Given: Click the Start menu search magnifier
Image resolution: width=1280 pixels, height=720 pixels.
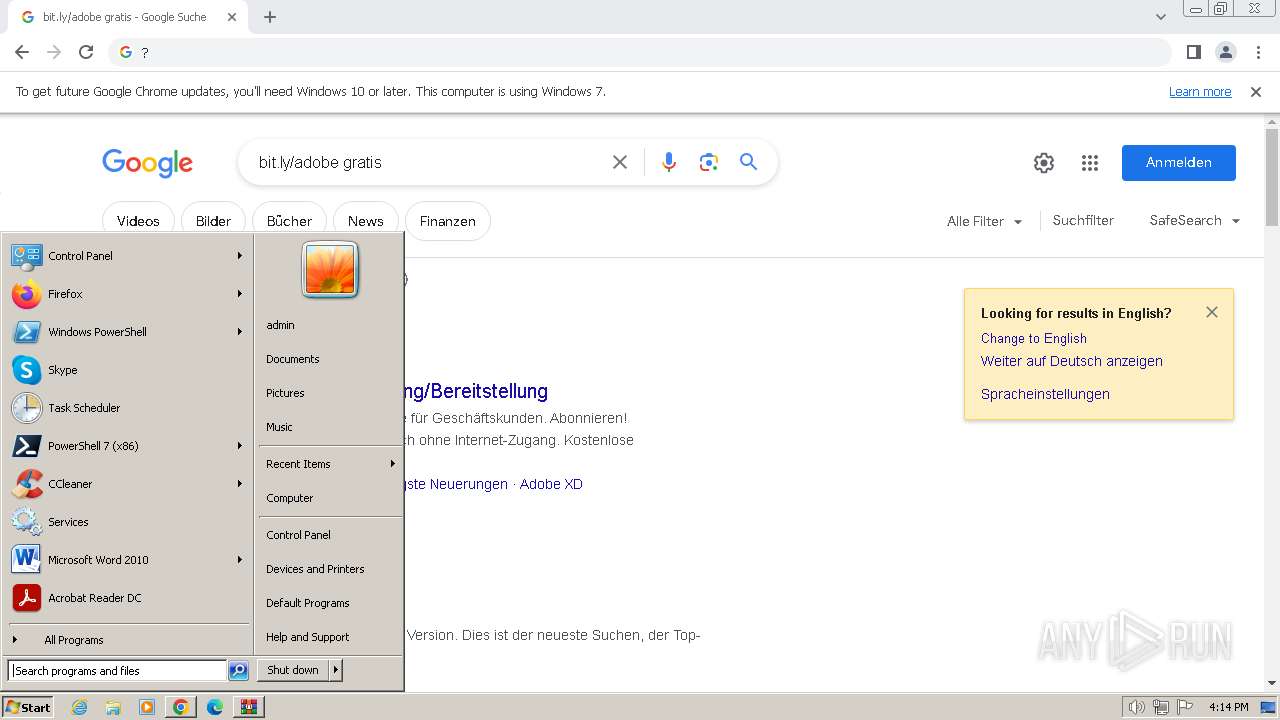Looking at the screenshot, I should [x=238, y=671].
